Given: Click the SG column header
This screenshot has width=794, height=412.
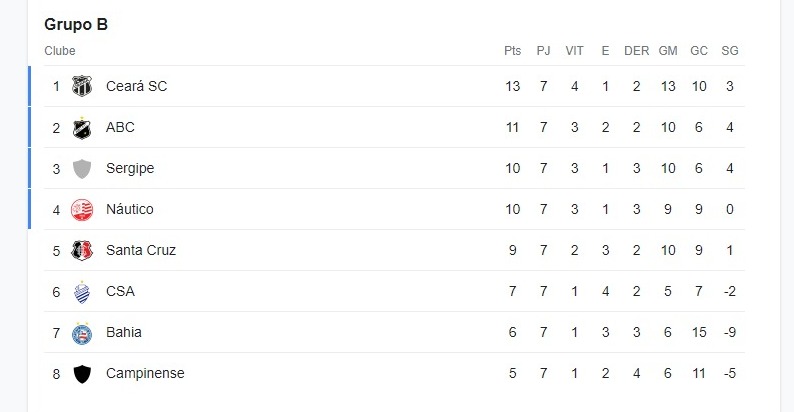Looking at the screenshot, I should pos(729,51).
